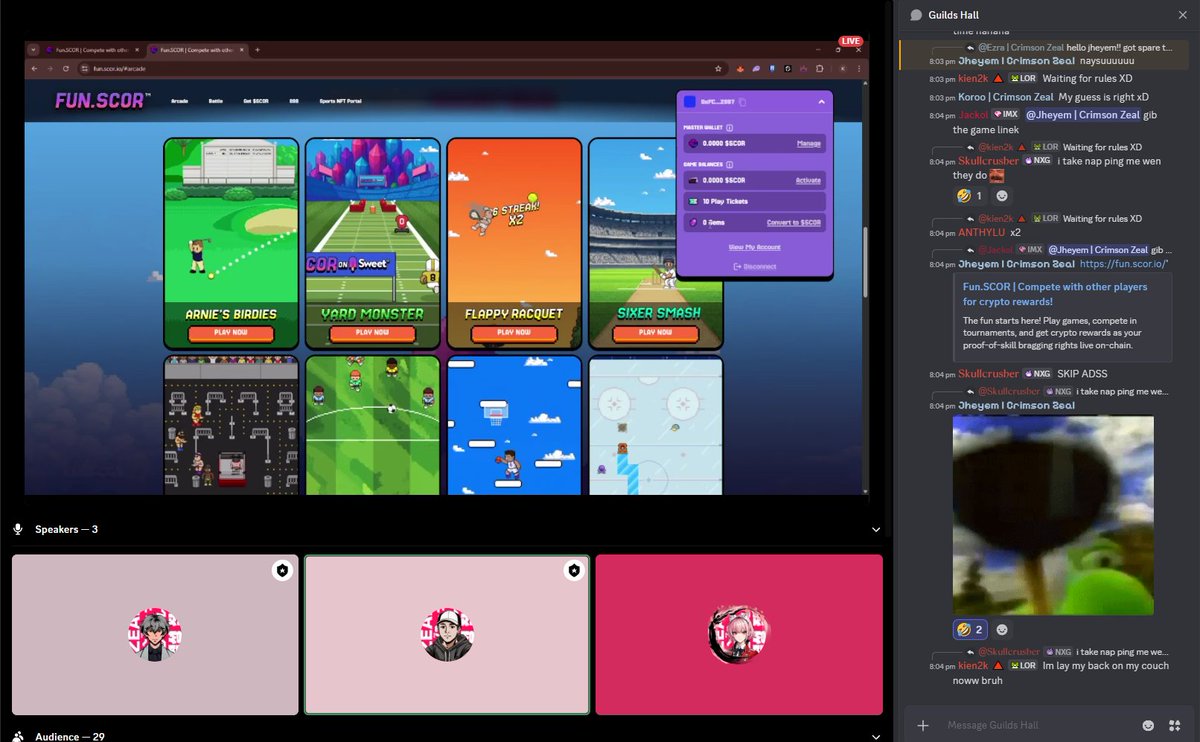Click Activate in Game Balances row
This screenshot has width=1200, height=742.
click(x=808, y=181)
